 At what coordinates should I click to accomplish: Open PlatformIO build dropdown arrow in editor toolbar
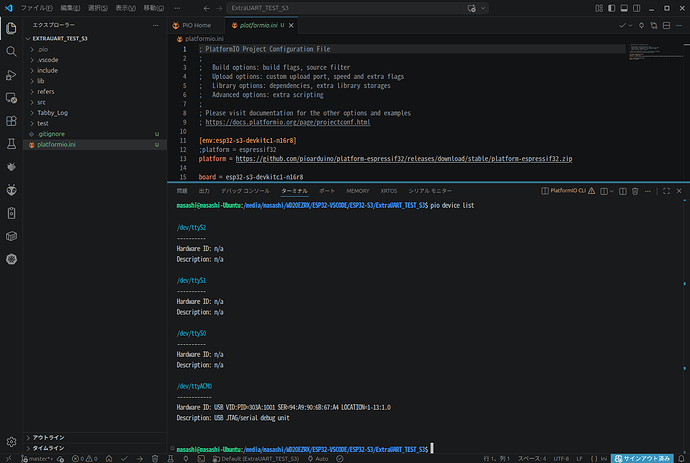pyautogui.click(x=631, y=26)
